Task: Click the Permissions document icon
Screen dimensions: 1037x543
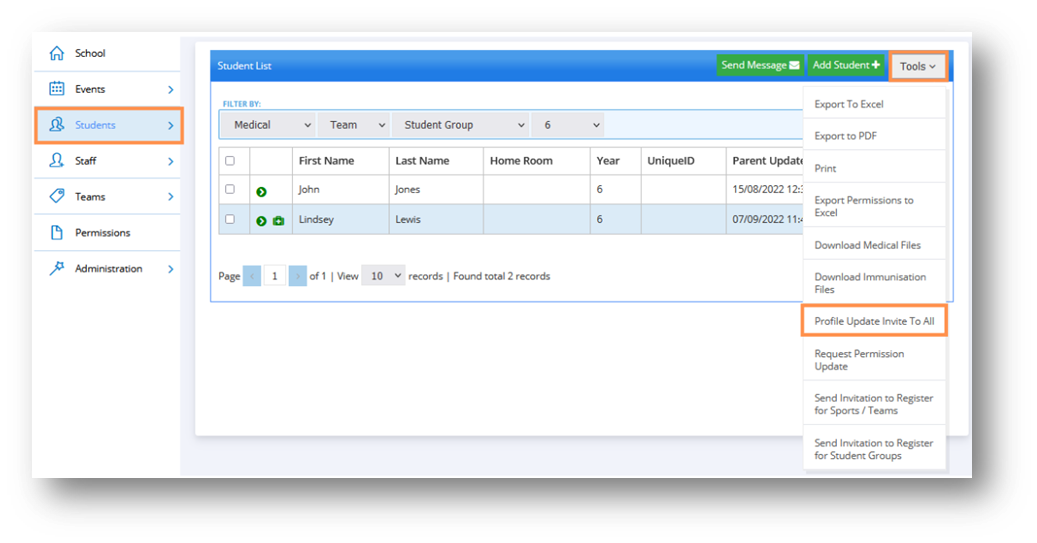Action: (57, 232)
